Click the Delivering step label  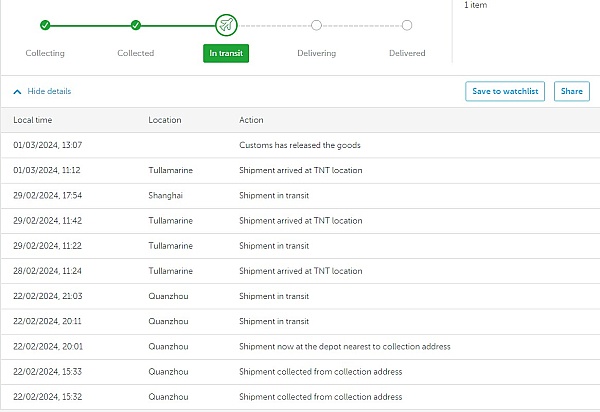pyautogui.click(x=316, y=53)
